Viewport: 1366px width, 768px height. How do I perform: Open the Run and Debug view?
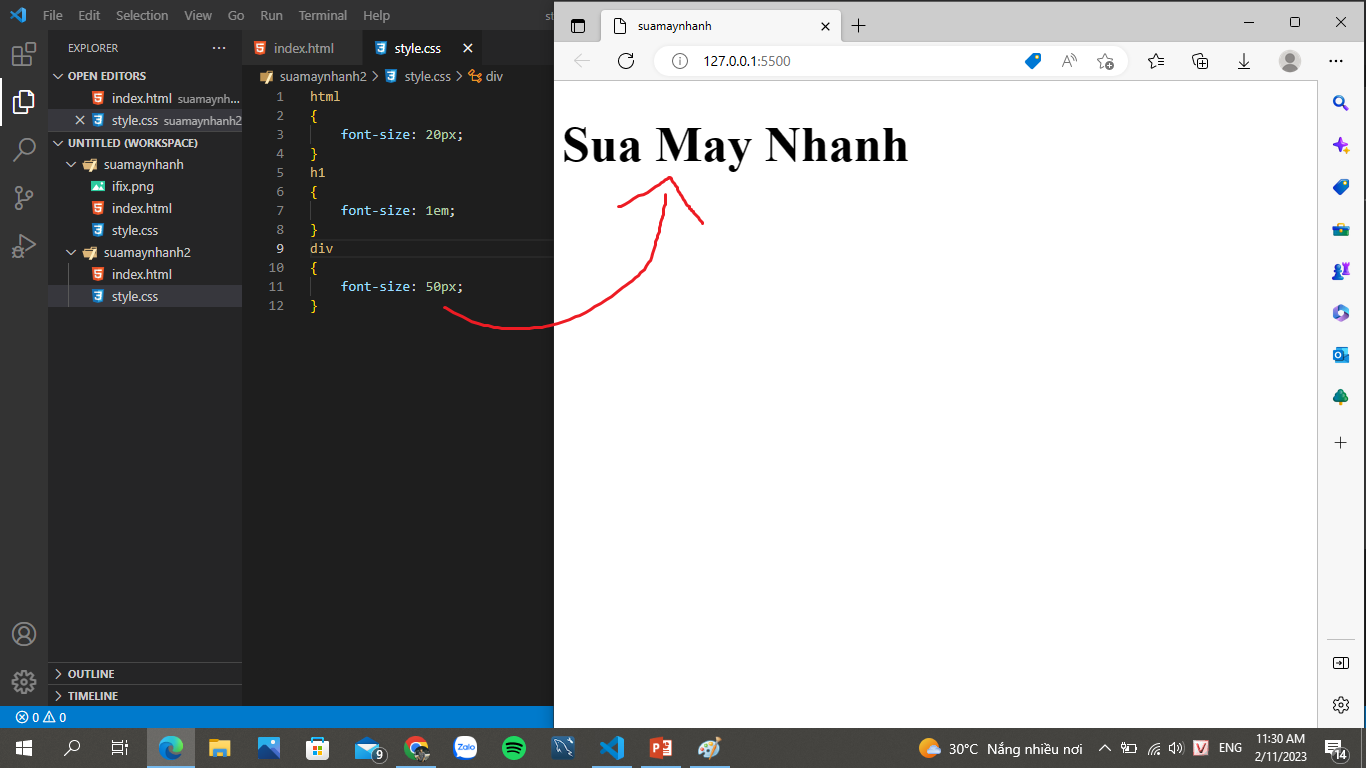point(24,246)
